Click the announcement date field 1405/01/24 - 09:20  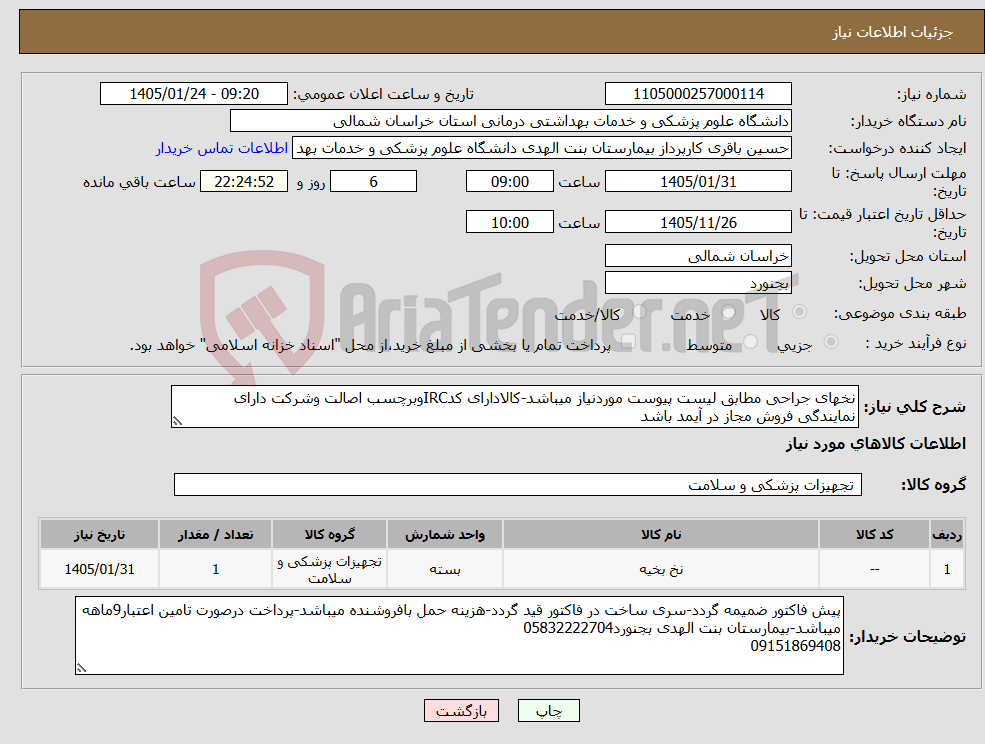click(x=193, y=94)
